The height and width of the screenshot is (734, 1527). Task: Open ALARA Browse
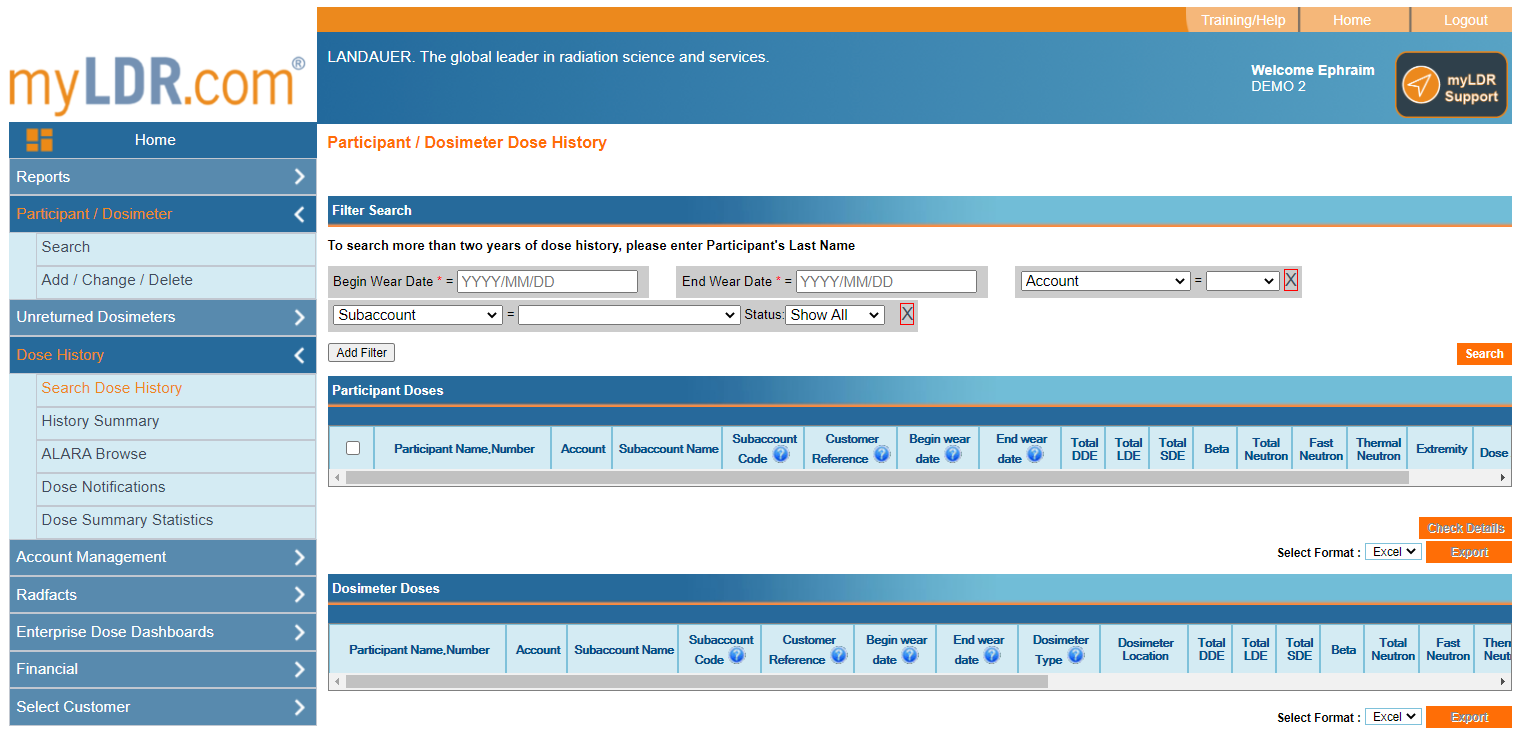[176, 454]
